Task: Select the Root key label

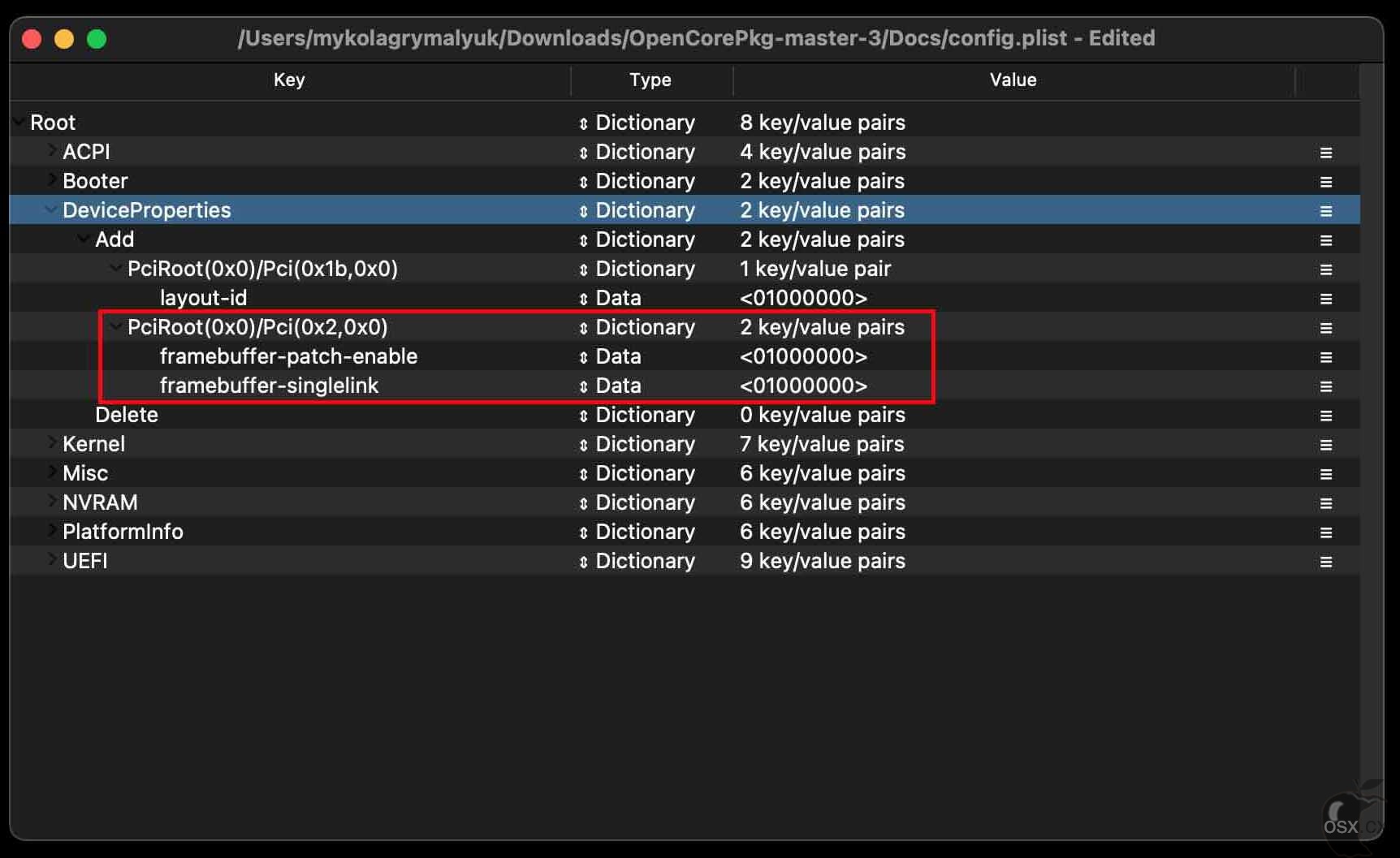Action: (53, 123)
